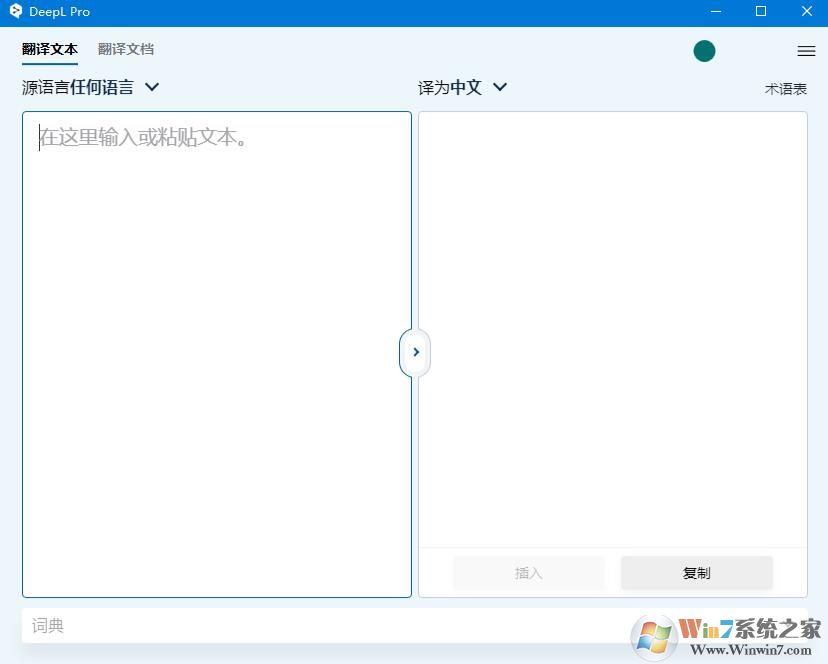This screenshot has height=664, width=828.
Task: Maximize the DeepL Pro window
Action: tap(761, 12)
